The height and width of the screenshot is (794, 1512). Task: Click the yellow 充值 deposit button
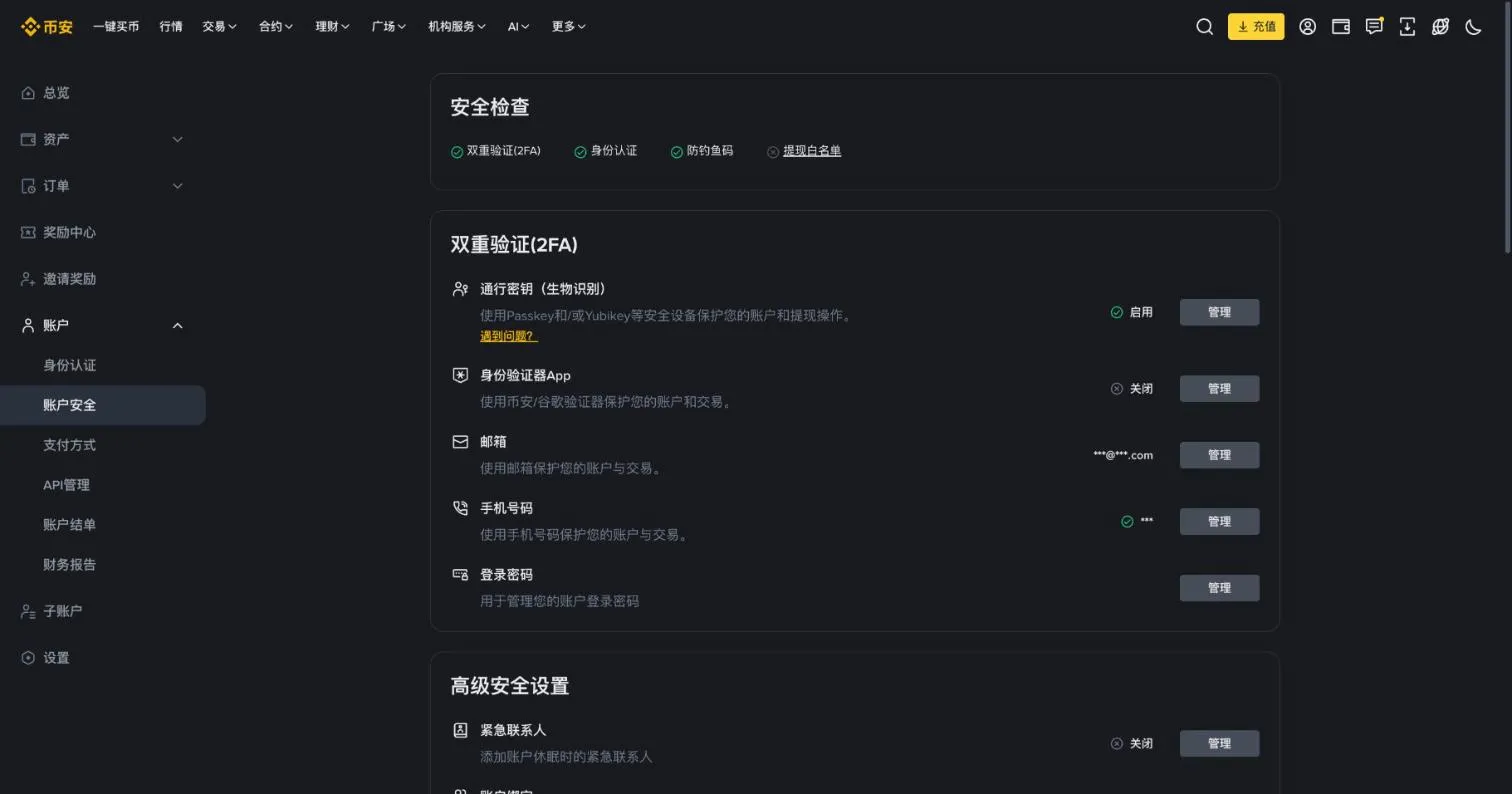click(x=1255, y=27)
